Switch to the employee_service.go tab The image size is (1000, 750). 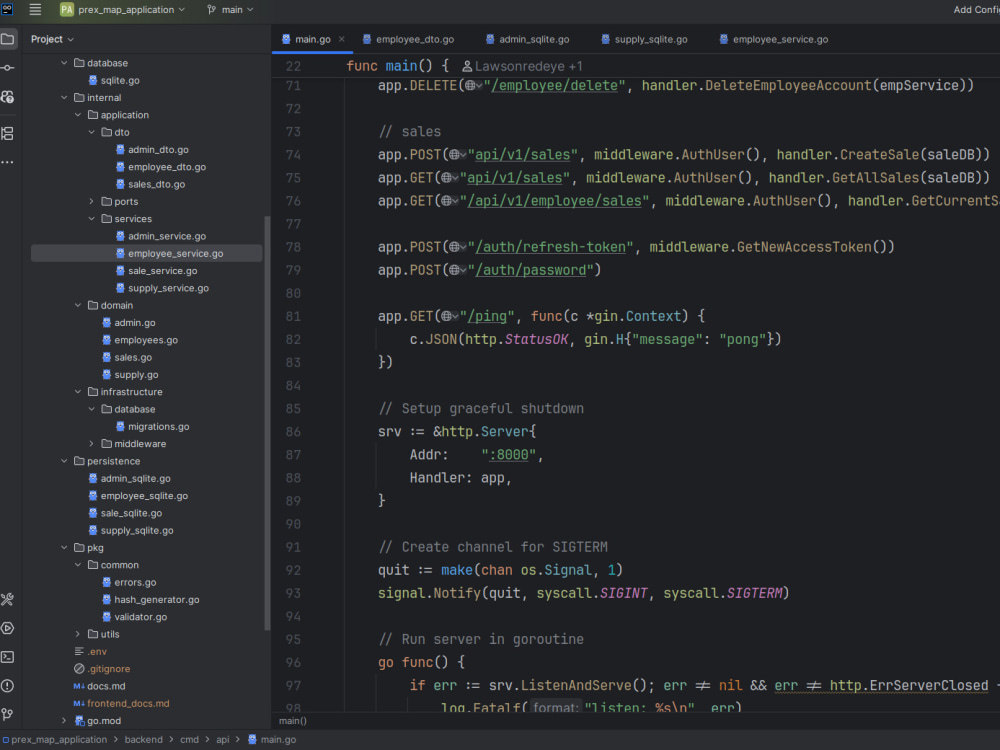(774, 39)
